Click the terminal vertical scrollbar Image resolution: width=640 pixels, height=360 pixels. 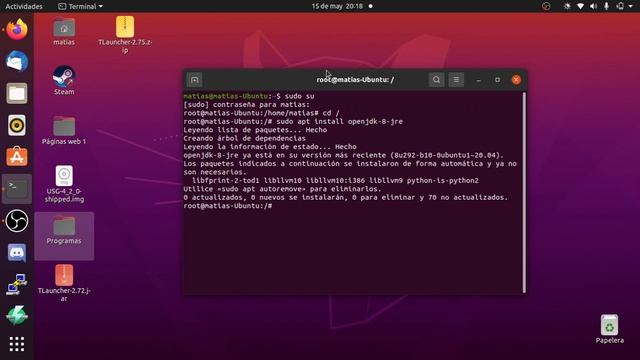524,192
